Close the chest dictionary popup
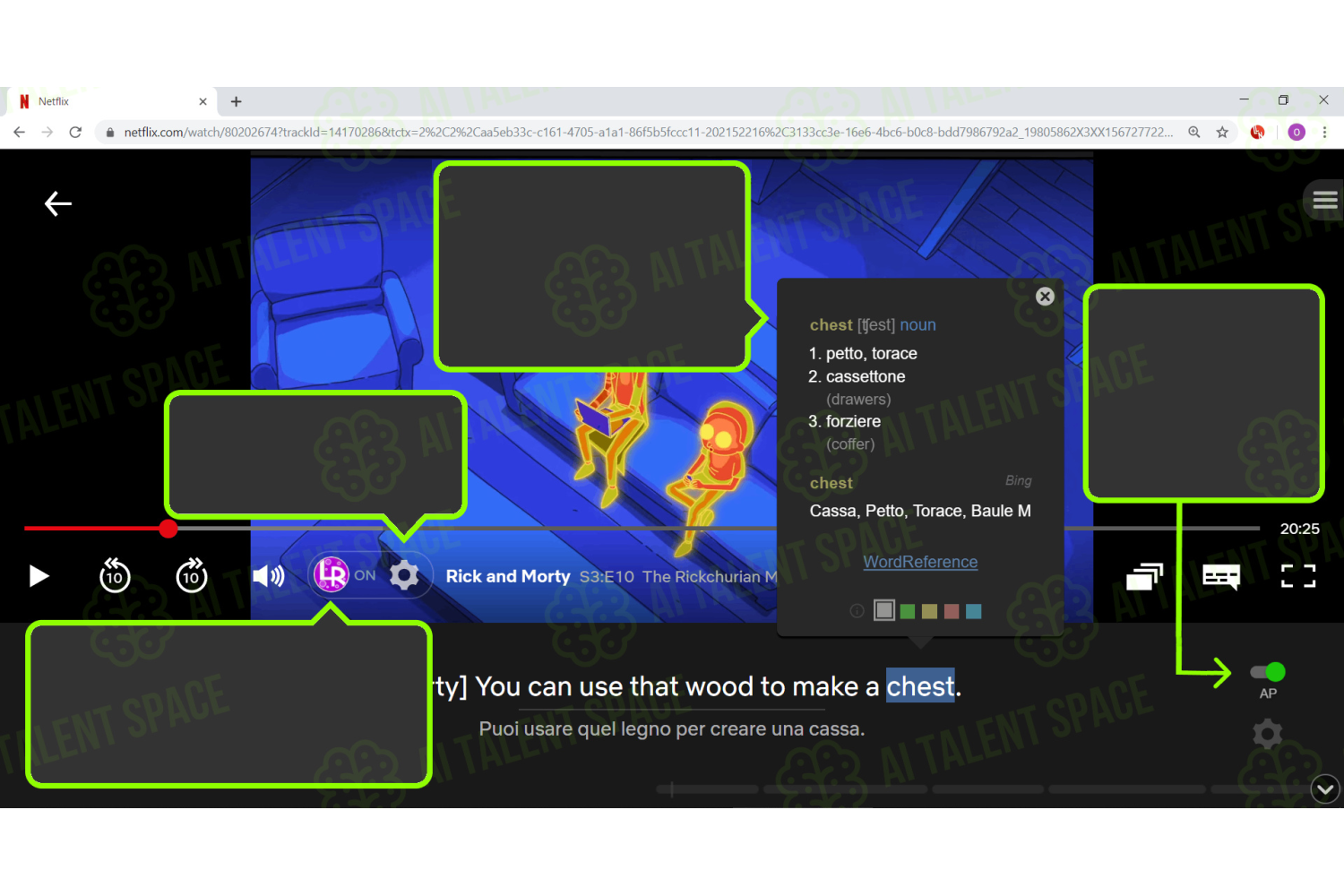This screenshot has height=896, width=1344. pos(1045,297)
